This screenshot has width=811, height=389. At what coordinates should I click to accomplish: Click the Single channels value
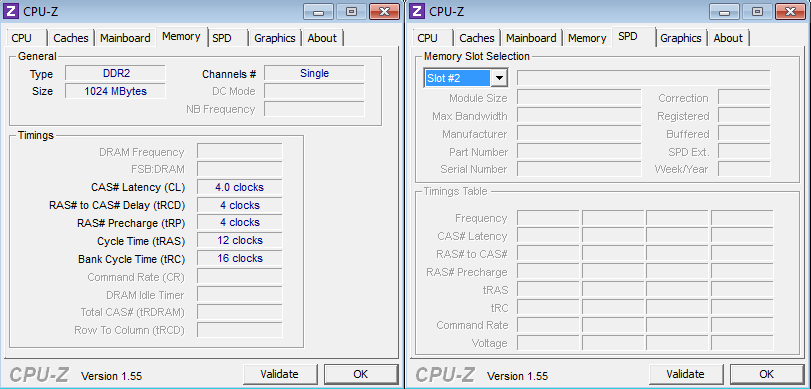[x=314, y=73]
